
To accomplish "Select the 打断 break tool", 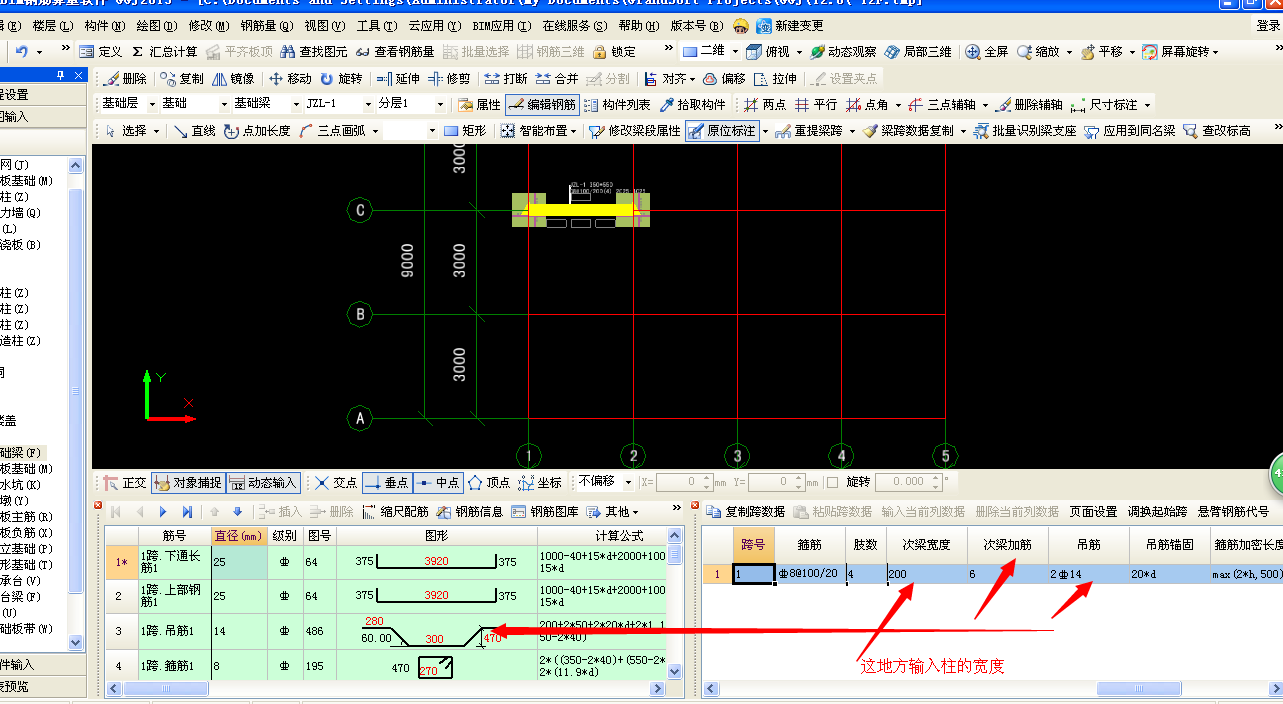I will 505,78.
